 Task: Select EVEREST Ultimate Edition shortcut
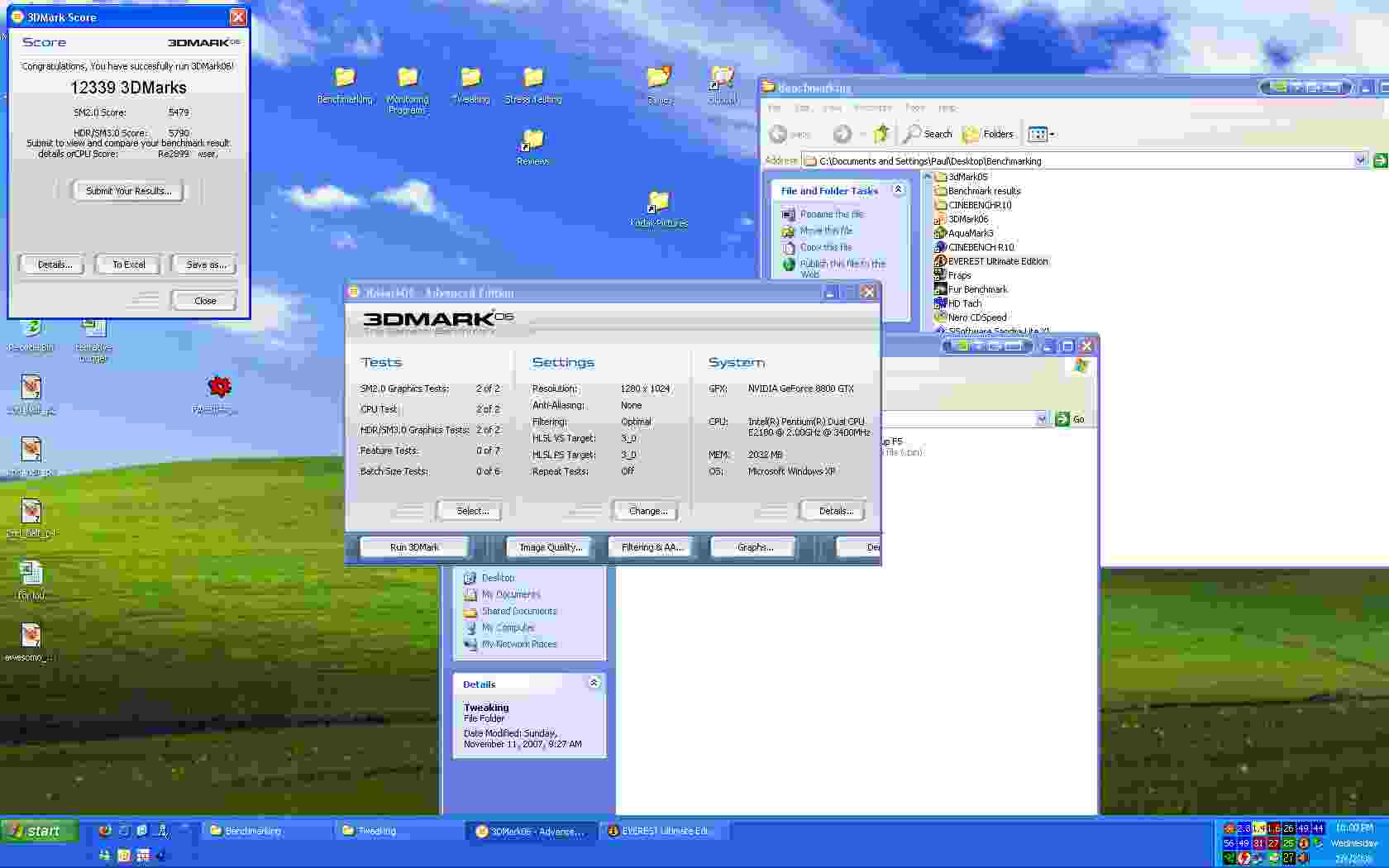(991, 261)
